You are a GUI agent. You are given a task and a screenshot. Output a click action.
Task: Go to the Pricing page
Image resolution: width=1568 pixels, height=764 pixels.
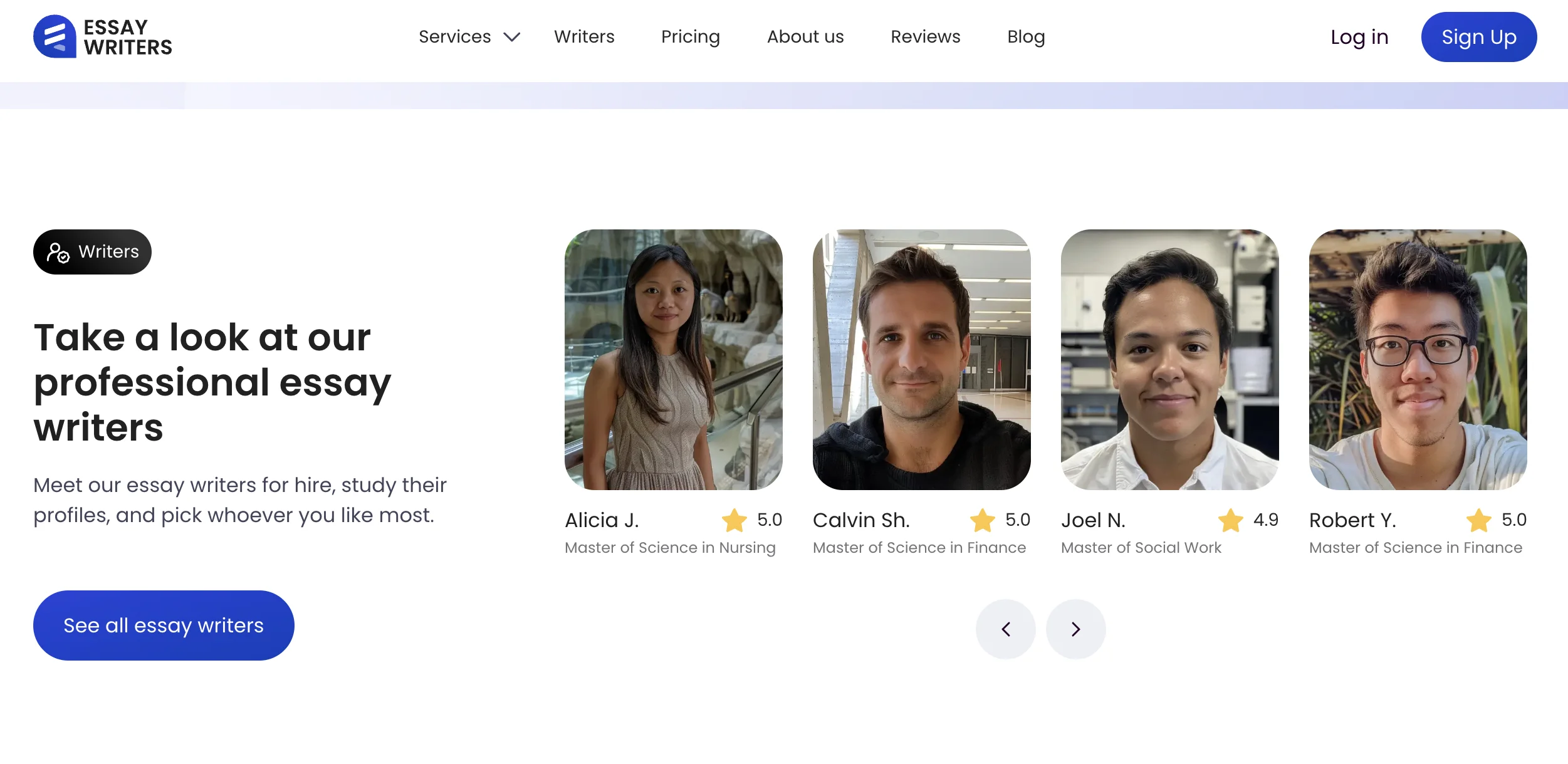[x=690, y=37]
